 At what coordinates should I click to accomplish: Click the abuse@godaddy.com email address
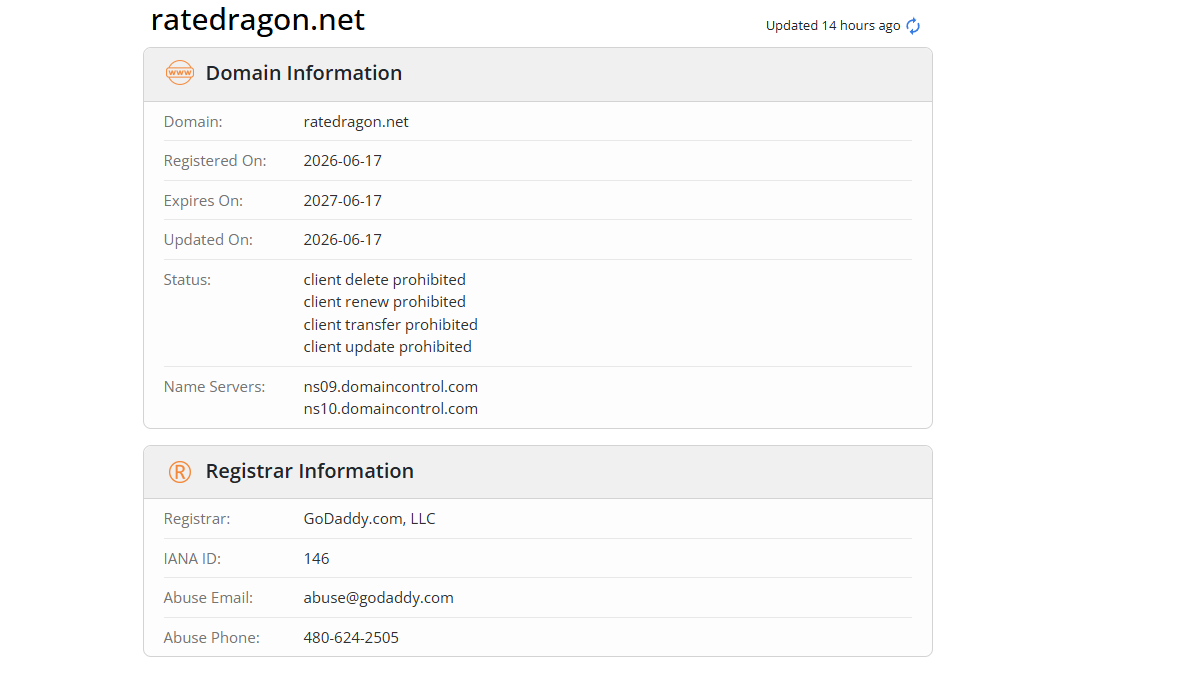378,598
